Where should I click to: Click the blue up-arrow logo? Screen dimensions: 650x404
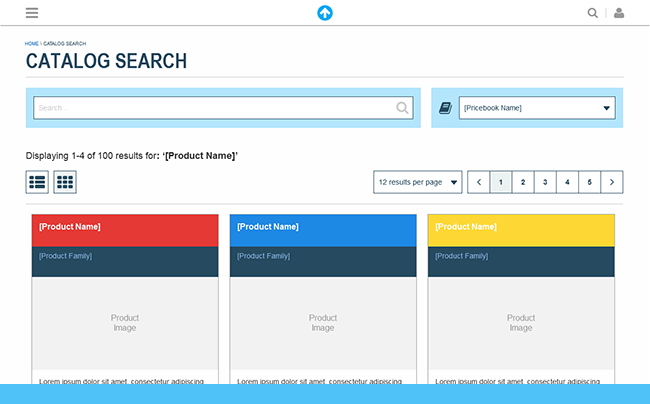click(325, 13)
